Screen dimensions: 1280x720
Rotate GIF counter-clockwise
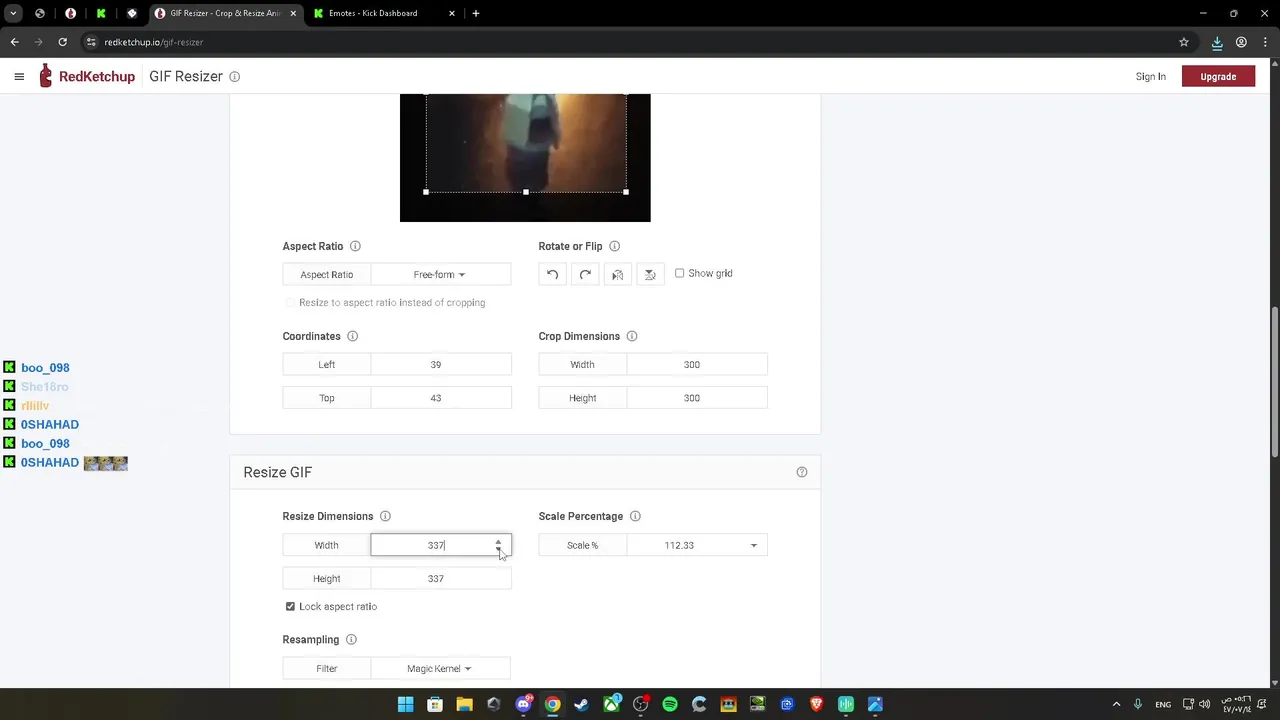552,274
